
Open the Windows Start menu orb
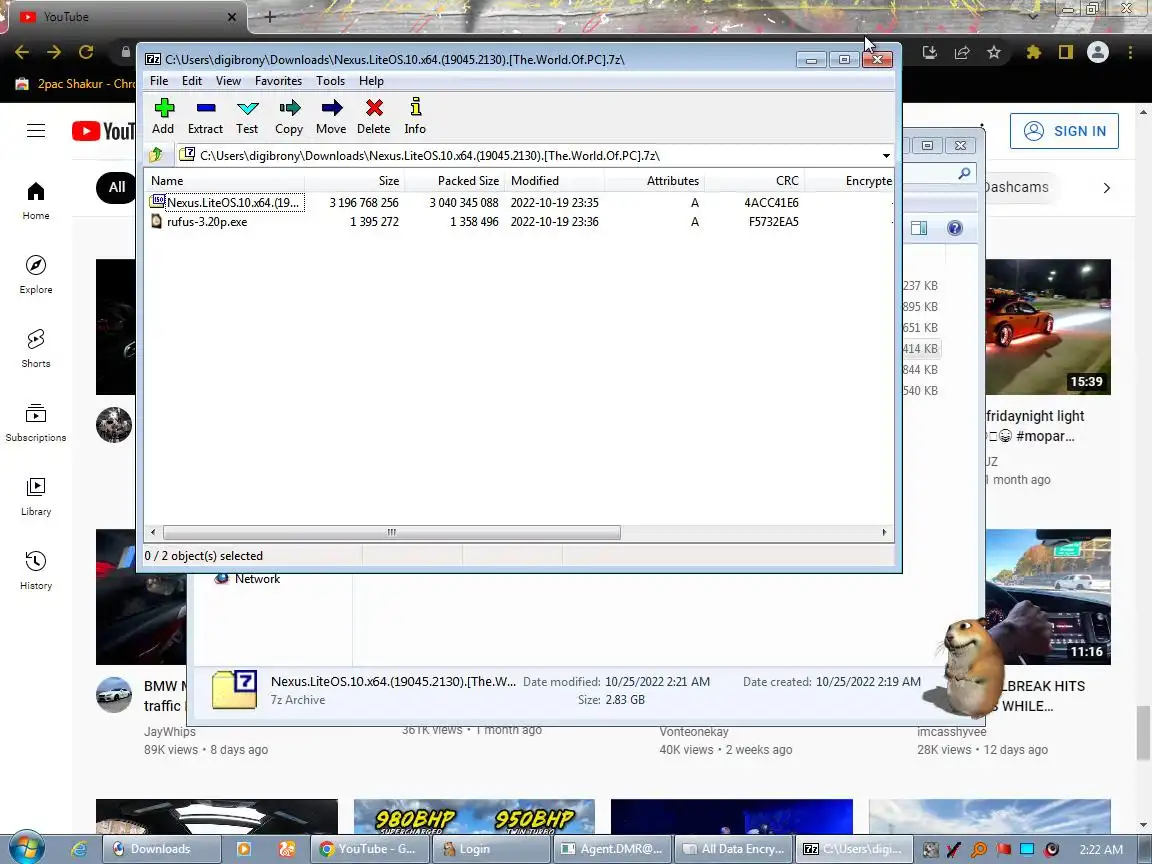(x=27, y=849)
